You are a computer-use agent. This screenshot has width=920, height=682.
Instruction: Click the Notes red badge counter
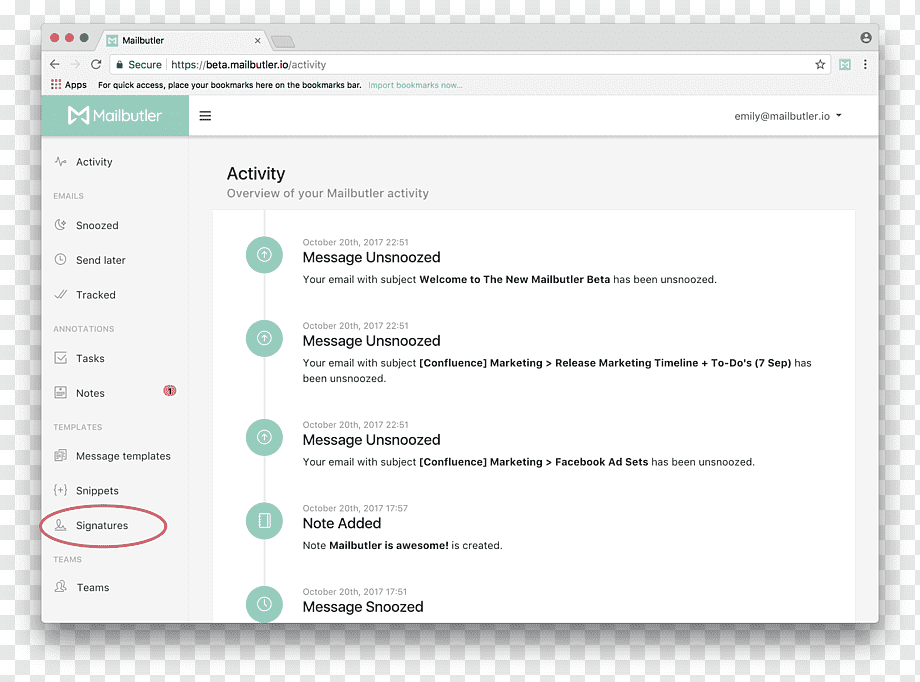coord(170,391)
